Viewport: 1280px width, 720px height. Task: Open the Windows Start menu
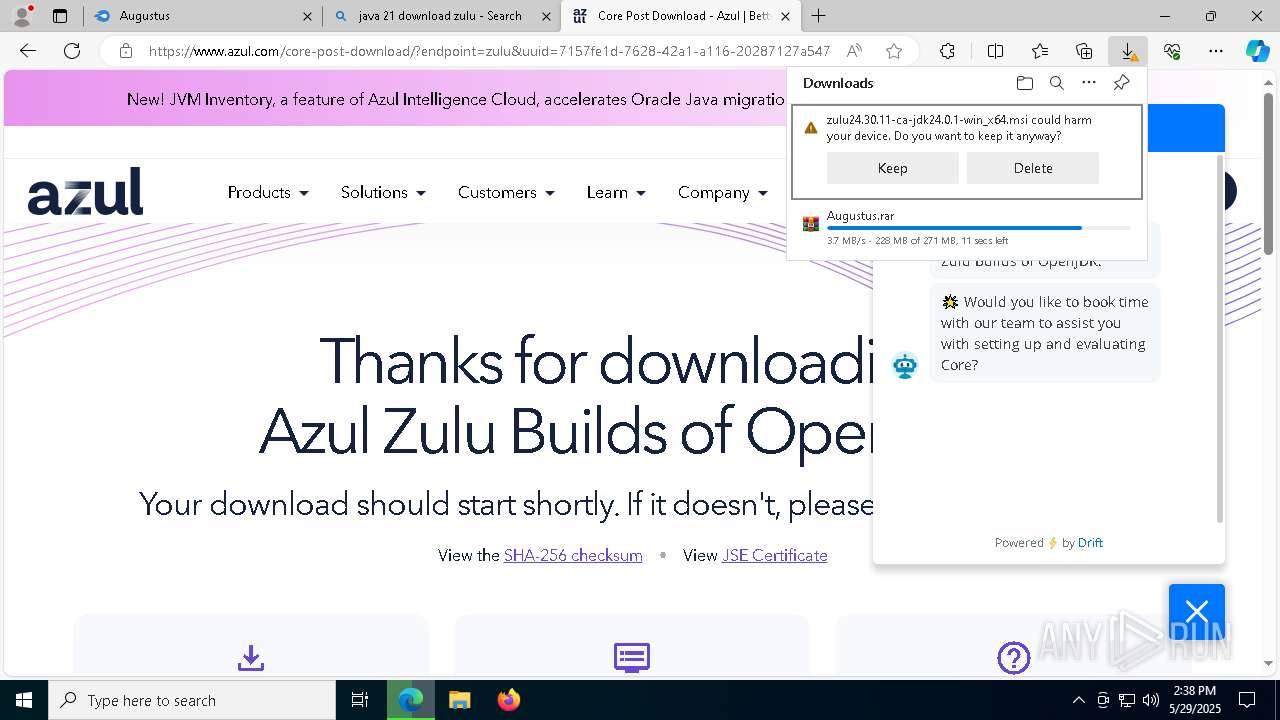(x=23, y=700)
